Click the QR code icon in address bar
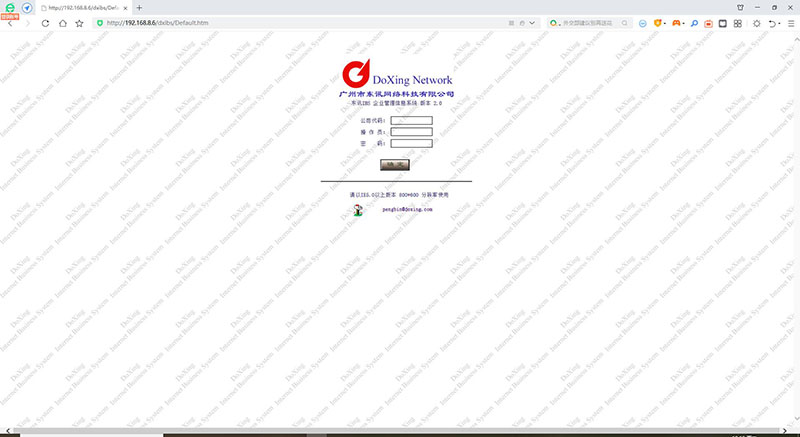Screen dimensions: 800x437 coord(512,23)
